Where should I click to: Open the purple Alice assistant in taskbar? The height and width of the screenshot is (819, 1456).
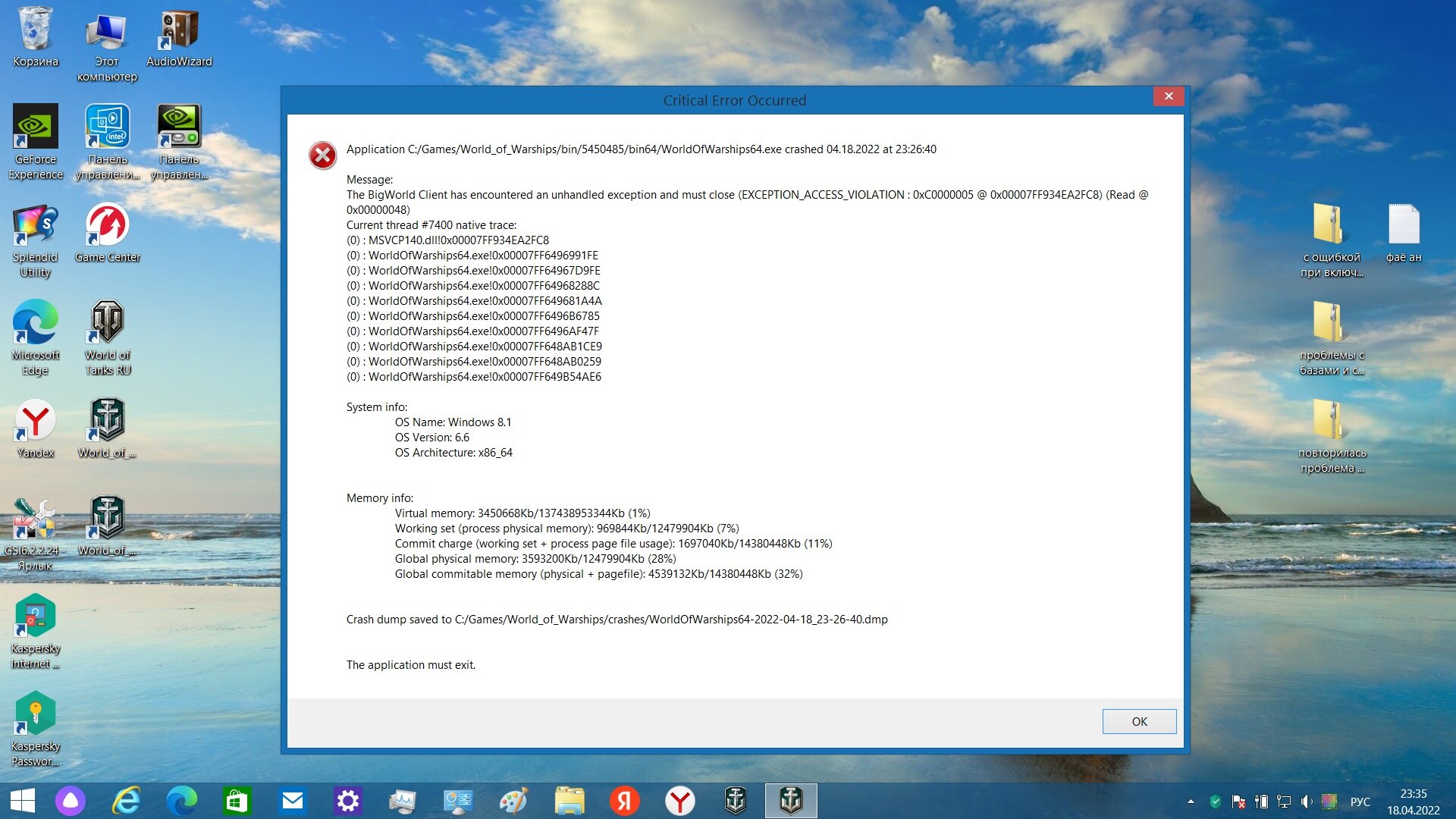pyautogui.click(x=71, y=801)
